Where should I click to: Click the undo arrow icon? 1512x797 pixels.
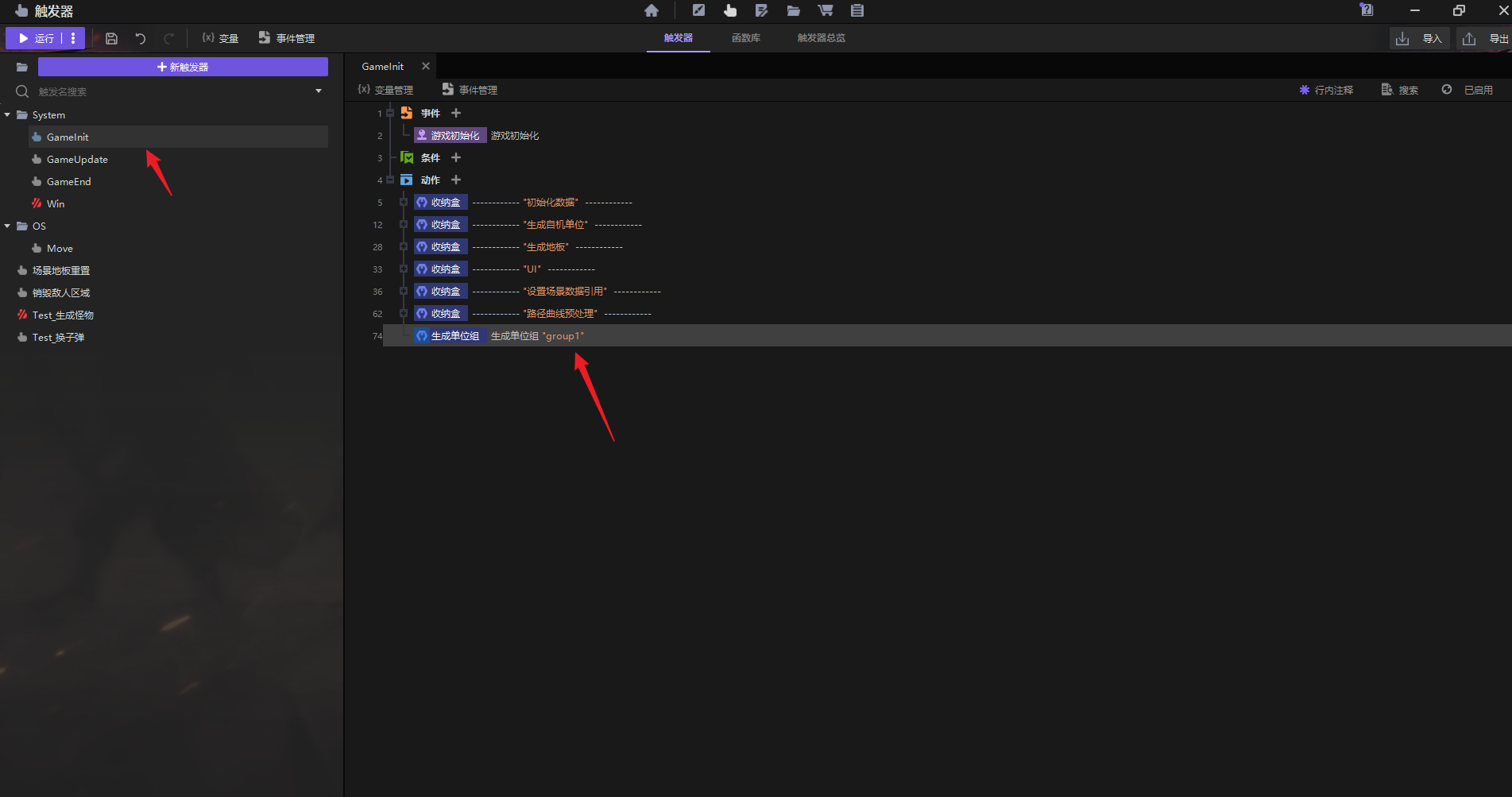(x=141, y=38)
